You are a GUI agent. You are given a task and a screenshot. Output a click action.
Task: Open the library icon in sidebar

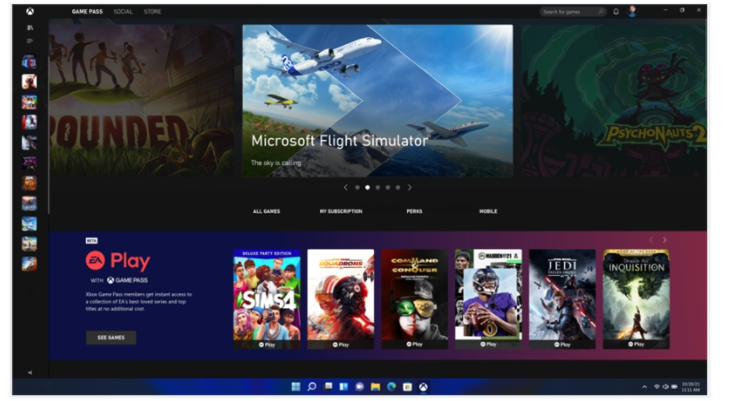[x=30, y=28]
